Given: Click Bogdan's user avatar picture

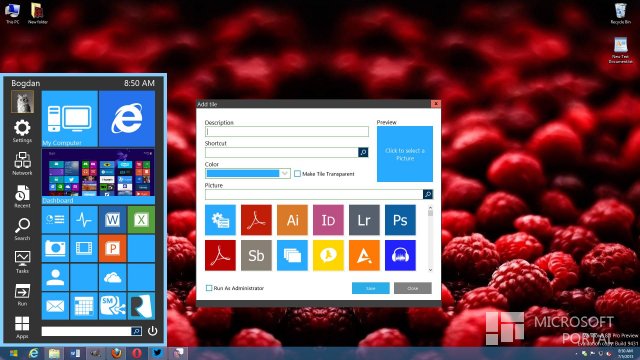Looking at the screenshot, I should (x=22, y=102).
